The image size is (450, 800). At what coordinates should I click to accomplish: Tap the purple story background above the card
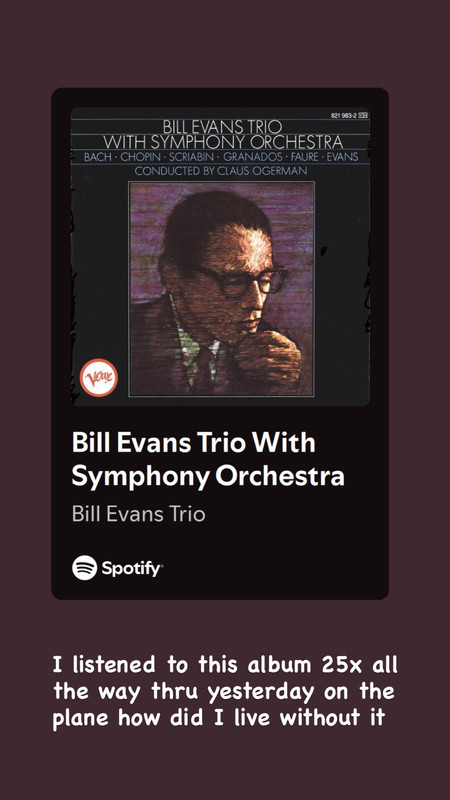(x=225, y=43)
